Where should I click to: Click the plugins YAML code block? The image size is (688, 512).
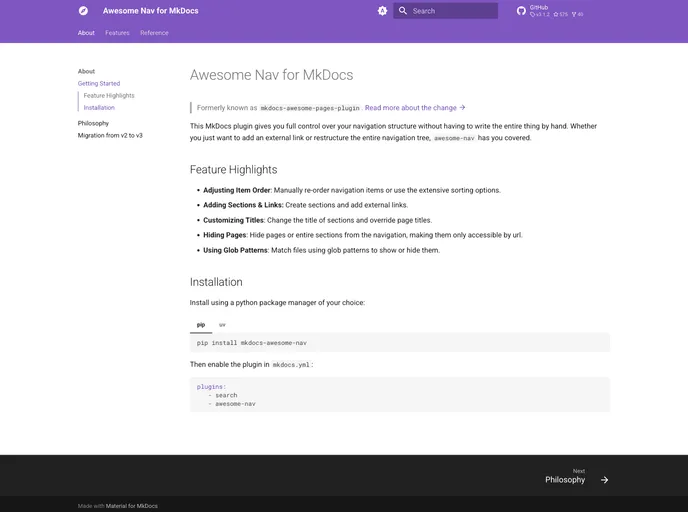[x=400, y=395]
